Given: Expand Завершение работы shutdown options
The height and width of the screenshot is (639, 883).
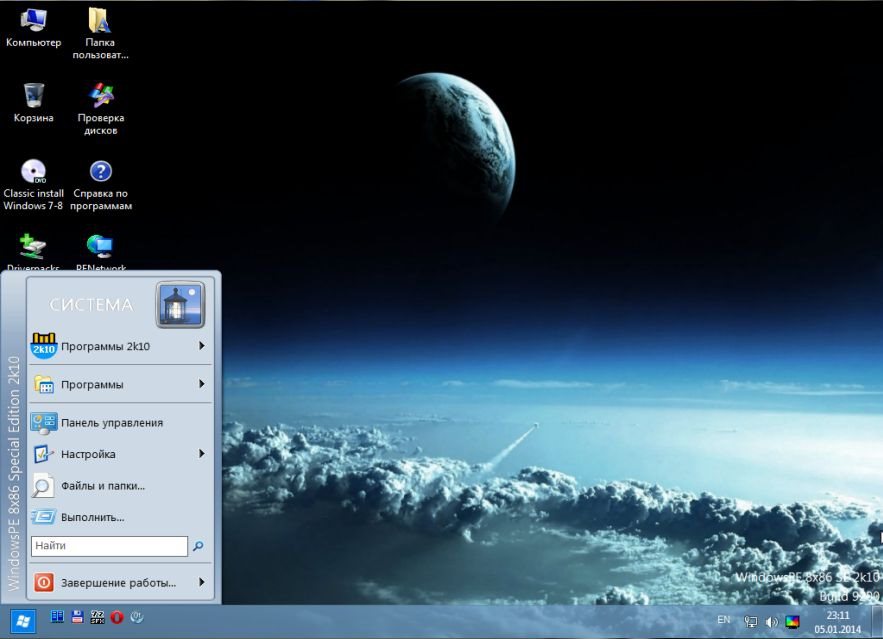Looking at the screenshot, I should pyautogui.click(x=201, y=582).
